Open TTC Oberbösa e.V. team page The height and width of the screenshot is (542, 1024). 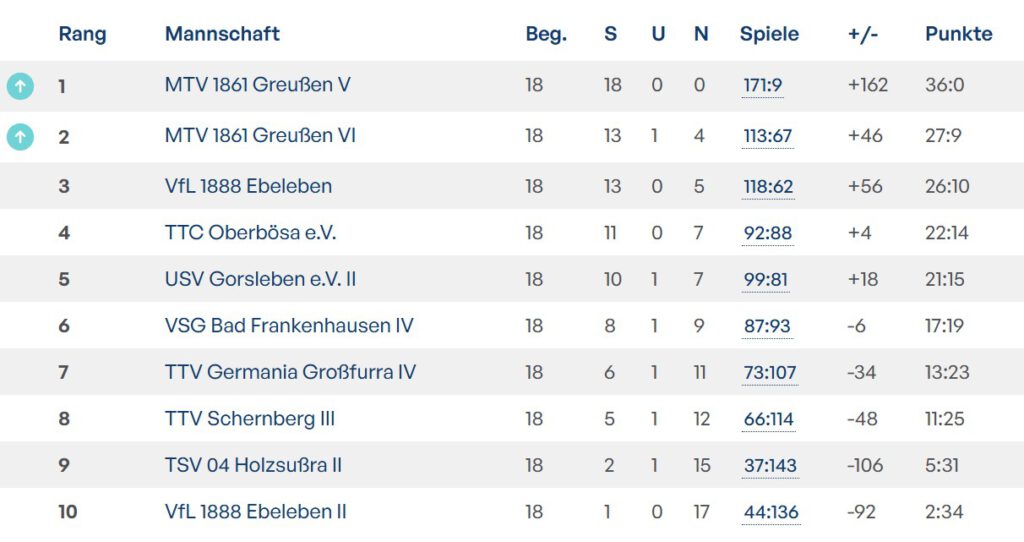pyautogui.click(x=250, y=233)
